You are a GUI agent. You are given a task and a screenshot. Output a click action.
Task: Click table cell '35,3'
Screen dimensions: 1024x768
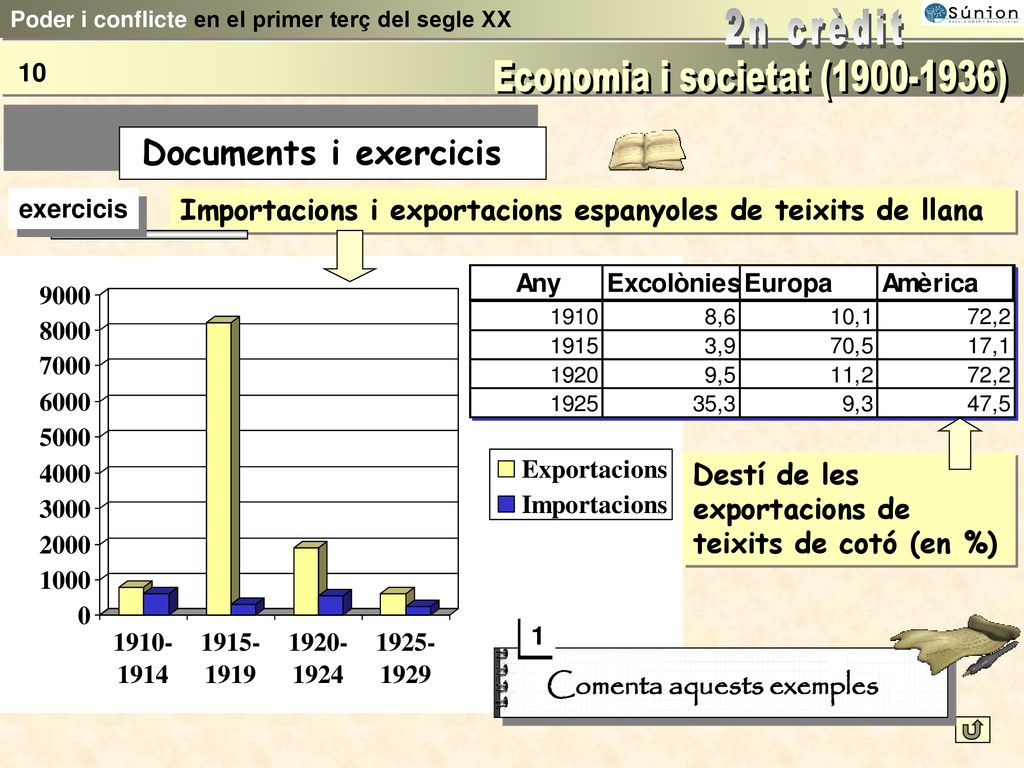click(x=671, y=403)
